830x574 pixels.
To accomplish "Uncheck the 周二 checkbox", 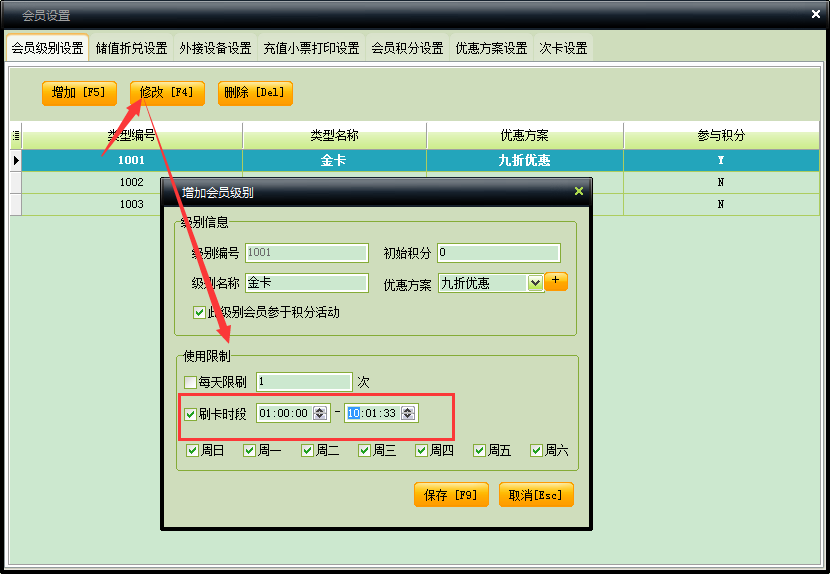I will [x=307, y=451].
